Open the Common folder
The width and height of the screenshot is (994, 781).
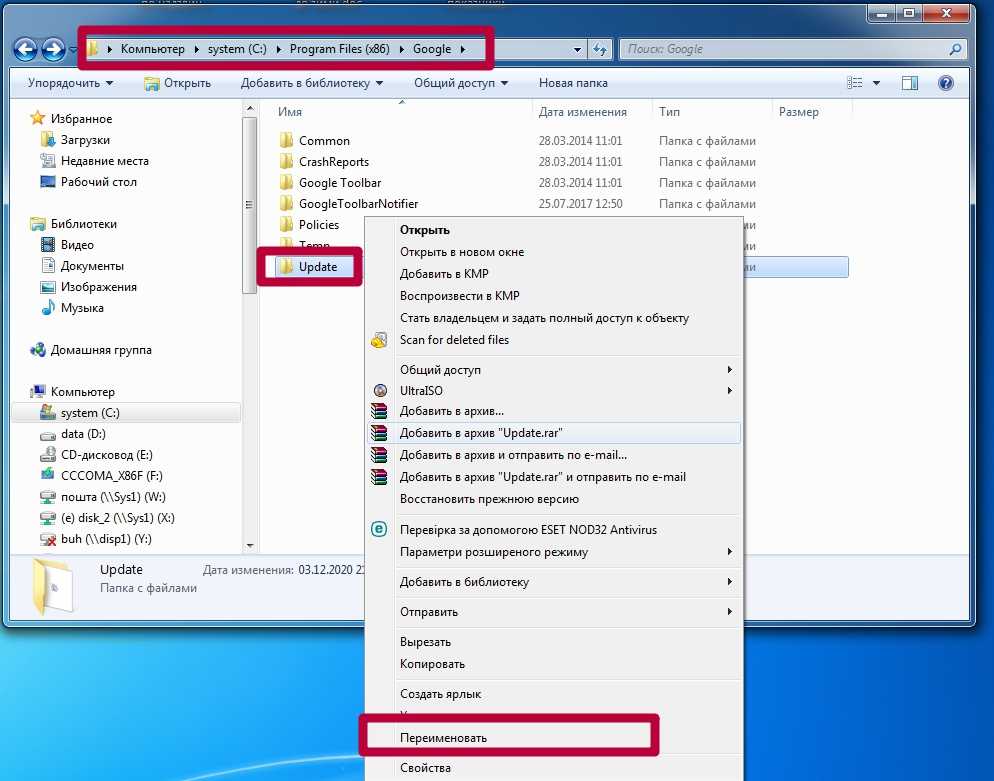click(x=324, y=141)
